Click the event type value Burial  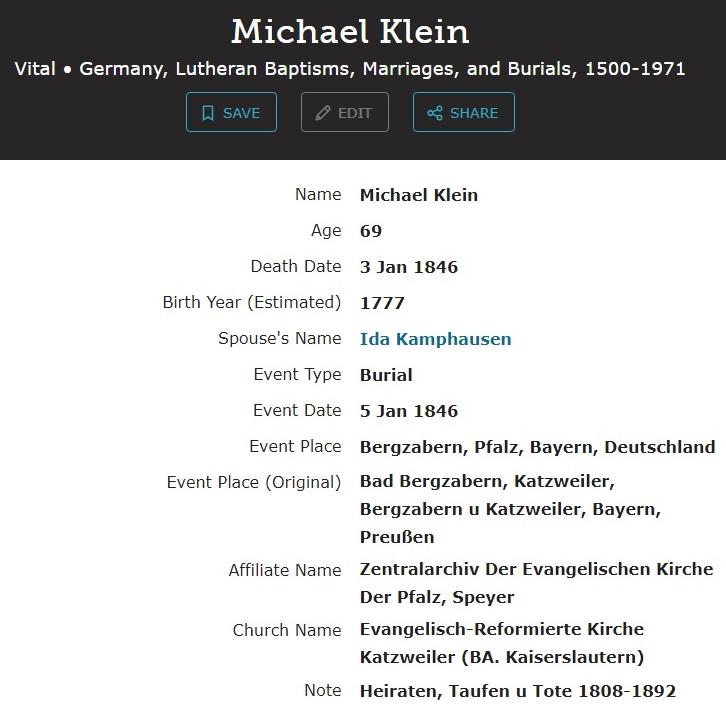386,375
